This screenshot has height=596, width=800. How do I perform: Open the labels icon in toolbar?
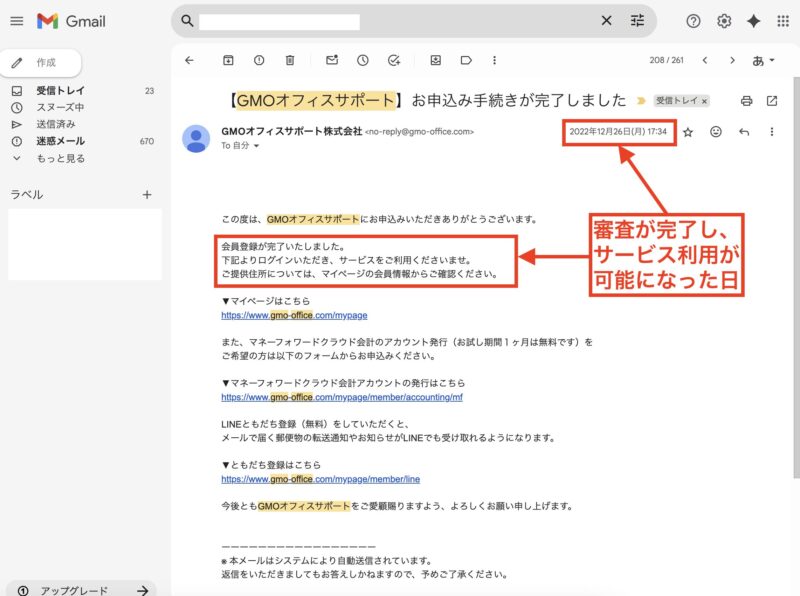[x=466, y=60]
